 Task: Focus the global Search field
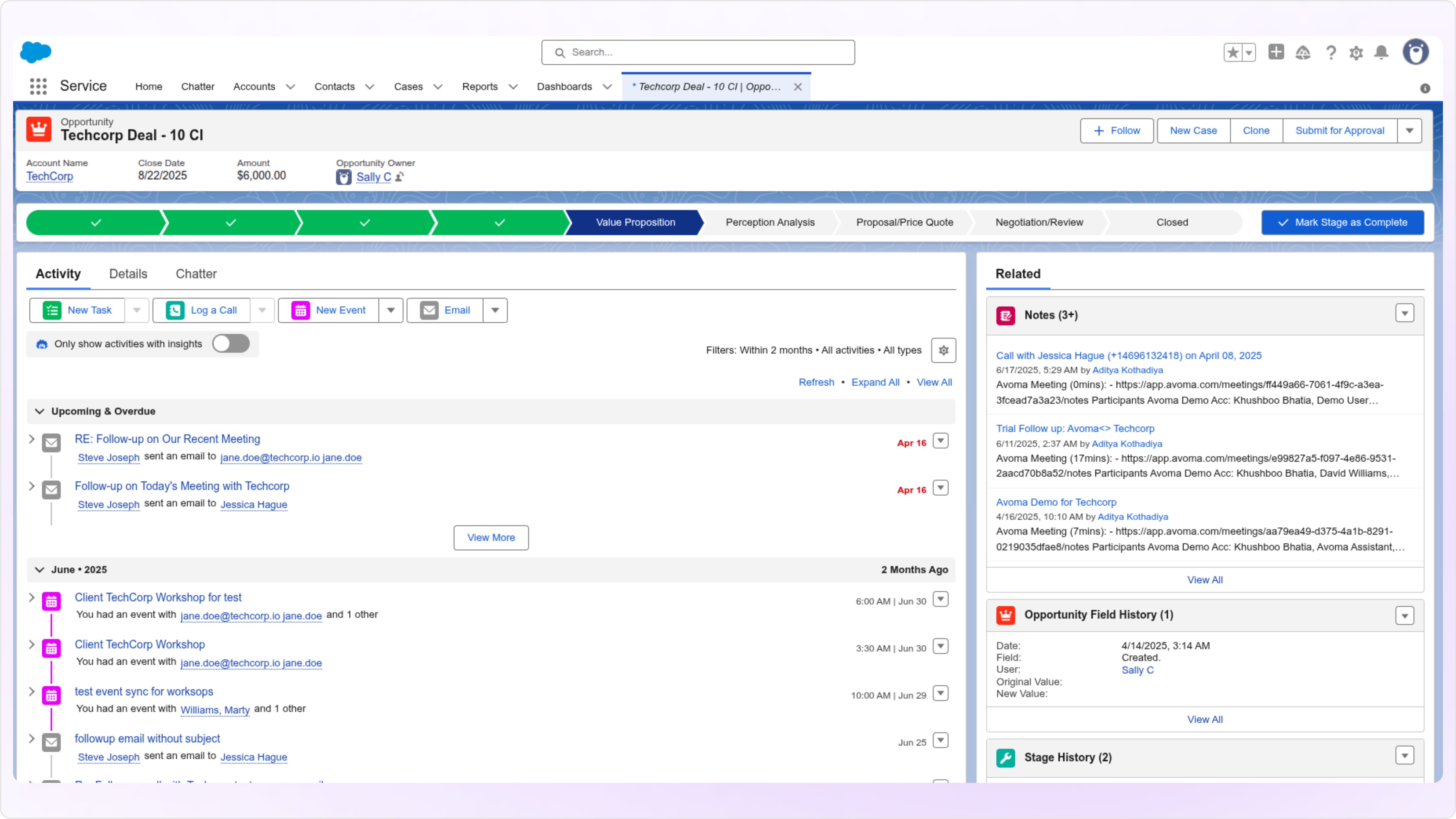tap(698, 53)
